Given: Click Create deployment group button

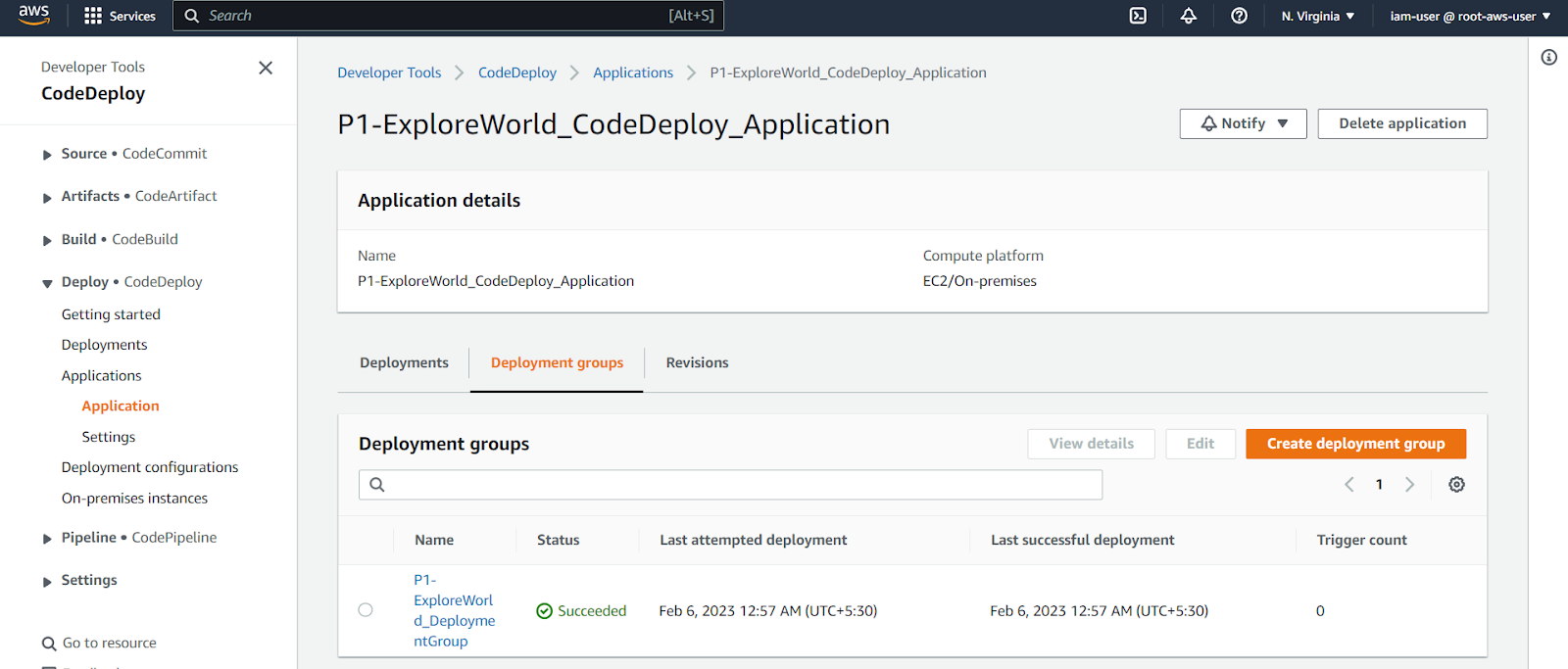Looking at the screenshot, I should (1355, 444).
